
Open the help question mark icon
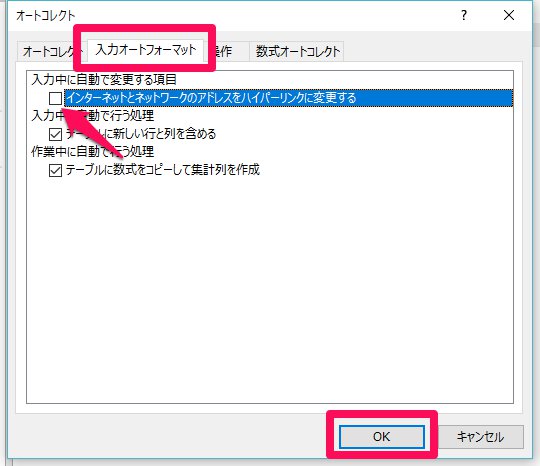(x=464, y=15)
